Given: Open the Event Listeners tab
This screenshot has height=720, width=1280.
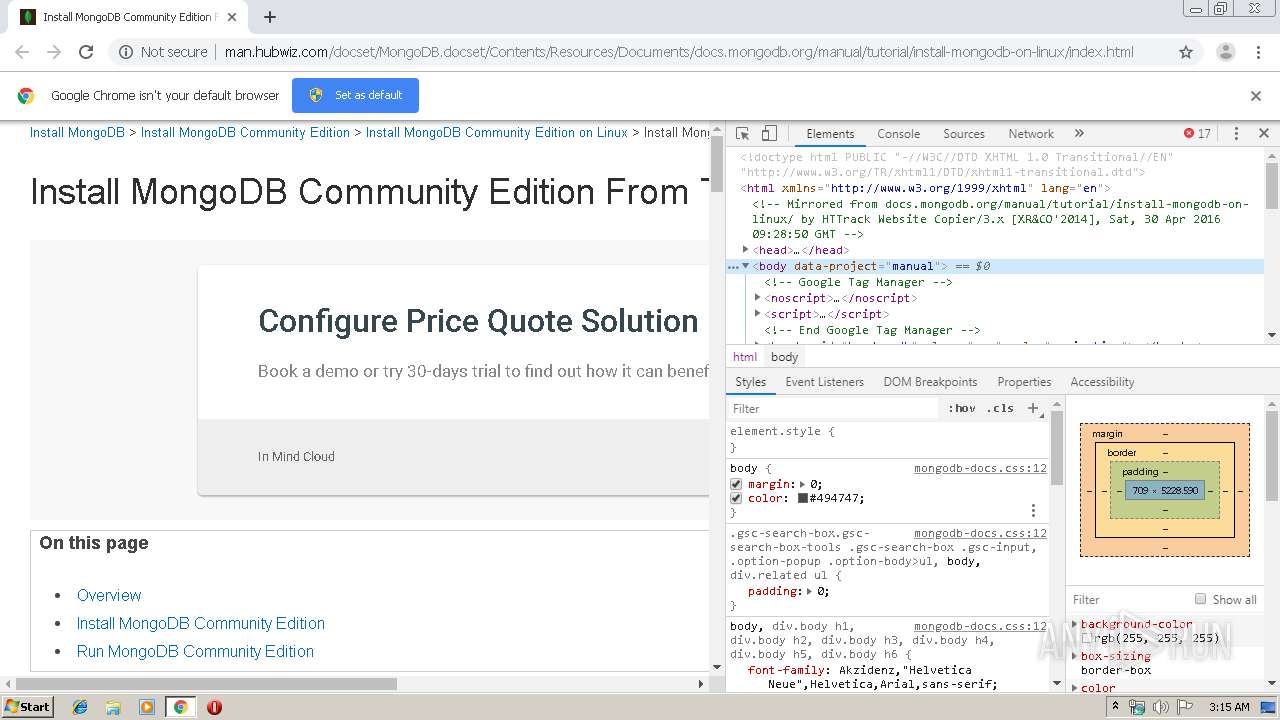Looking at the screenshot, I should 825,382.
